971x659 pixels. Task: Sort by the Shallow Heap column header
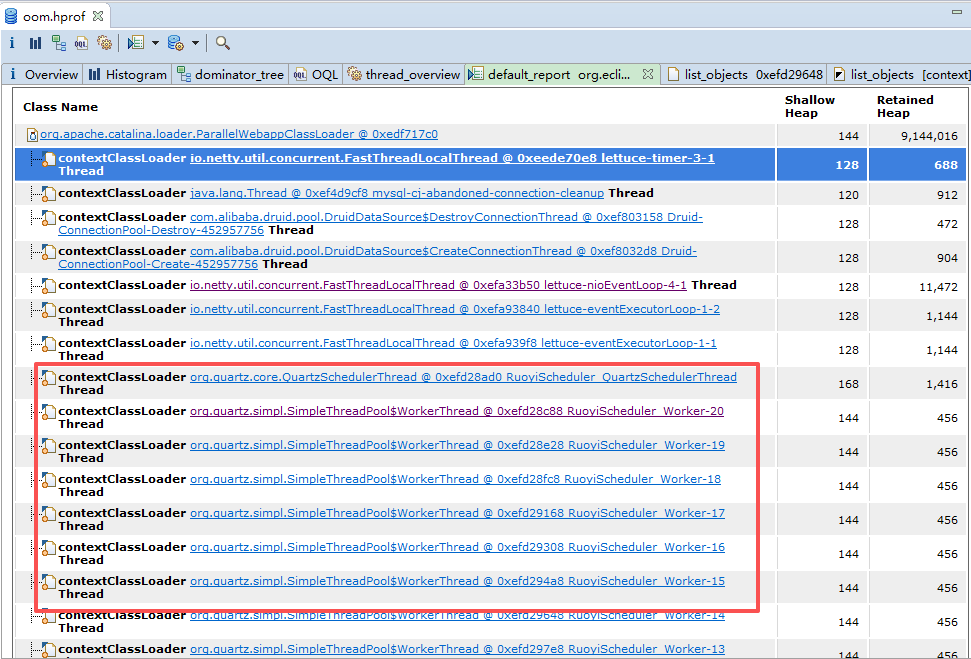point(810,107)
